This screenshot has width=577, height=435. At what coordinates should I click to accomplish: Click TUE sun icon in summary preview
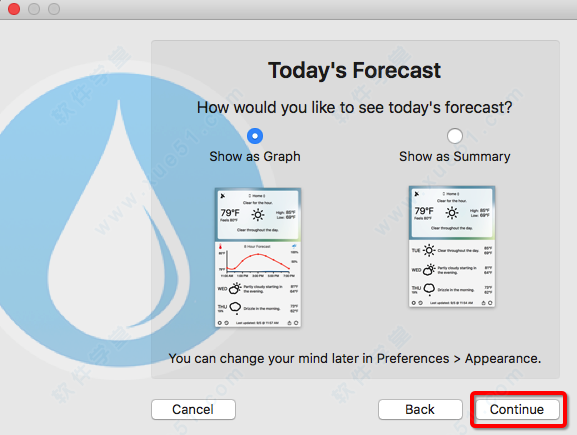tap(429, 250)
